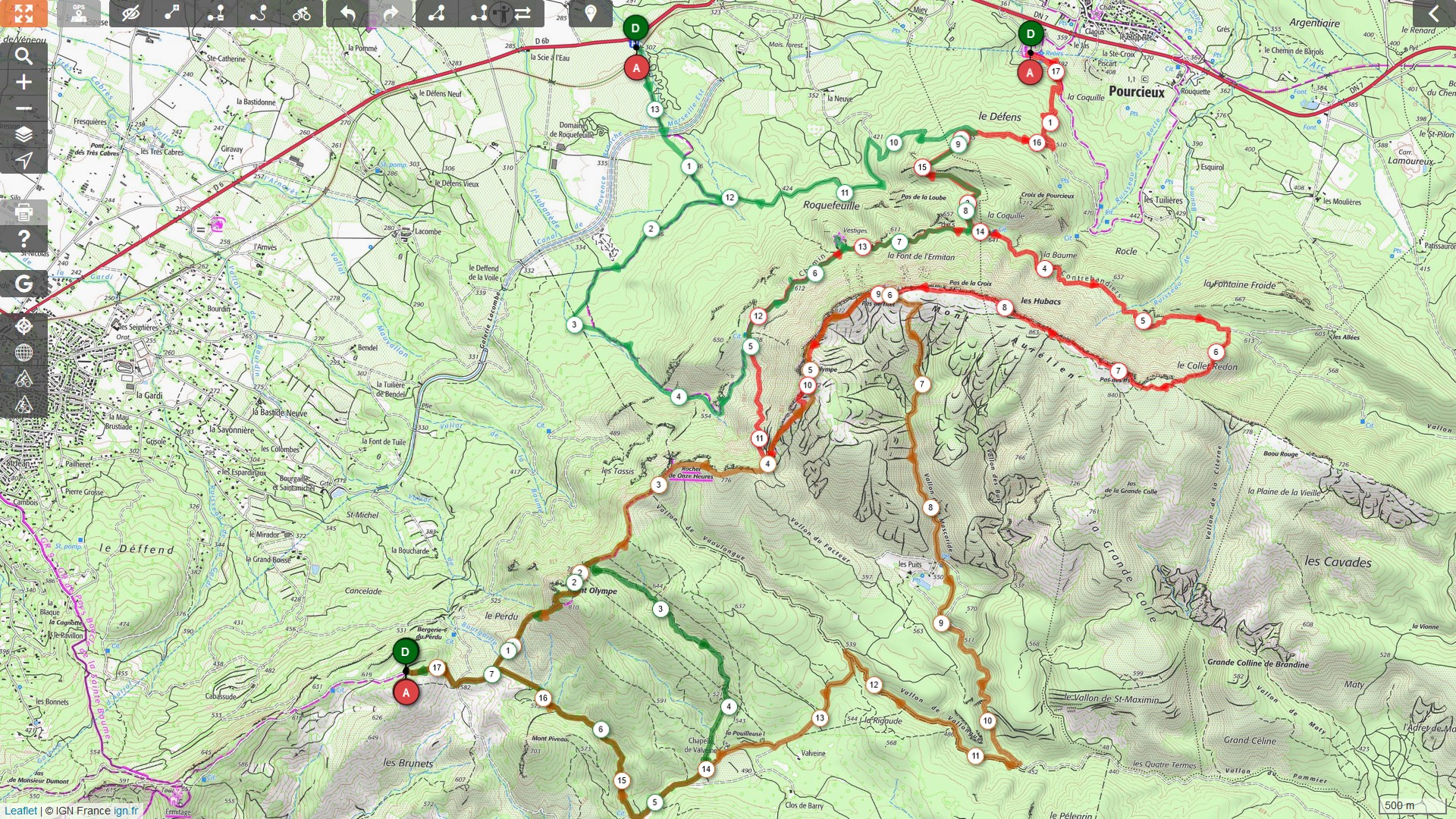The width and height of the screenshot is (1456, 819).
Task: Follow the ign.fr link
Action: [x=126, y=811]
